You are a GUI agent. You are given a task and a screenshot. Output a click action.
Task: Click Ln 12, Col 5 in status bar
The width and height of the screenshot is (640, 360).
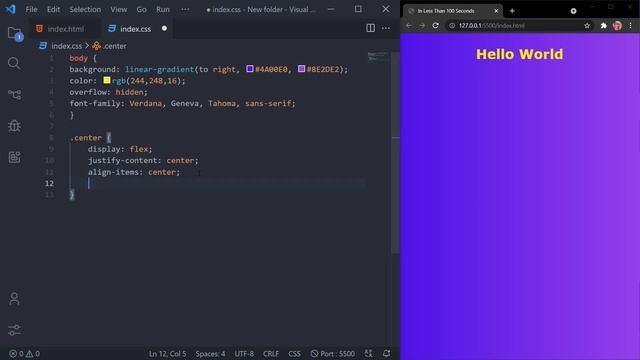pos(167,353)
